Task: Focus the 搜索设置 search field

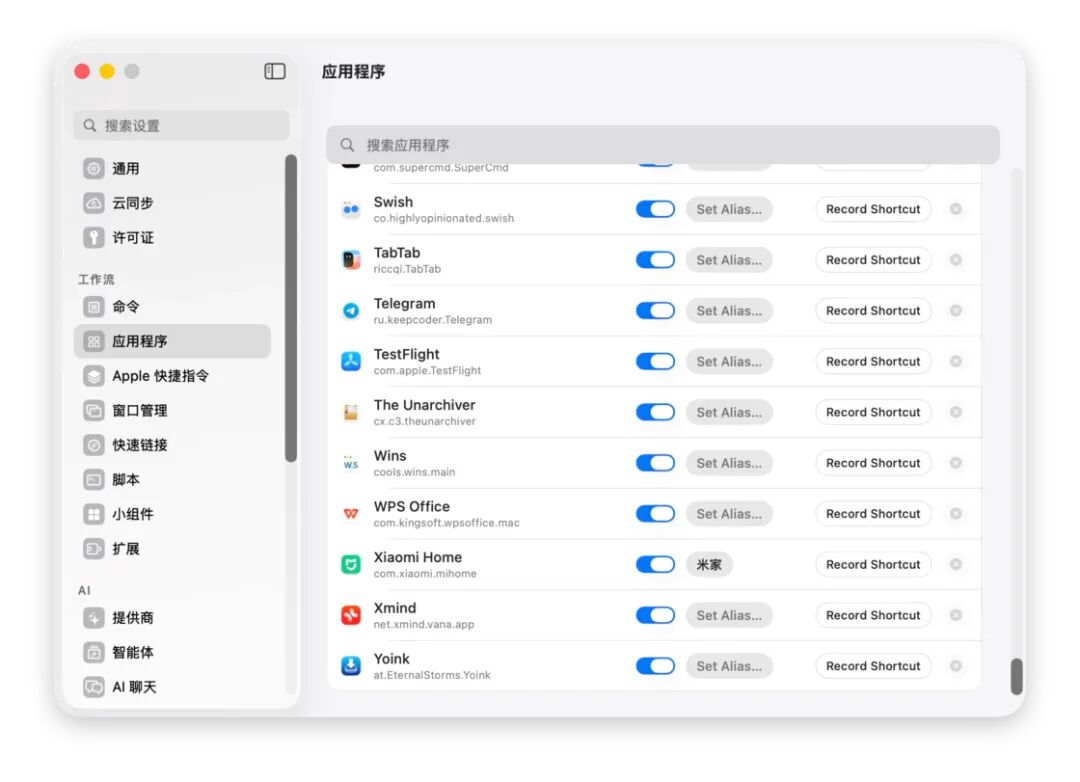Action: click(x=181, y=125)
